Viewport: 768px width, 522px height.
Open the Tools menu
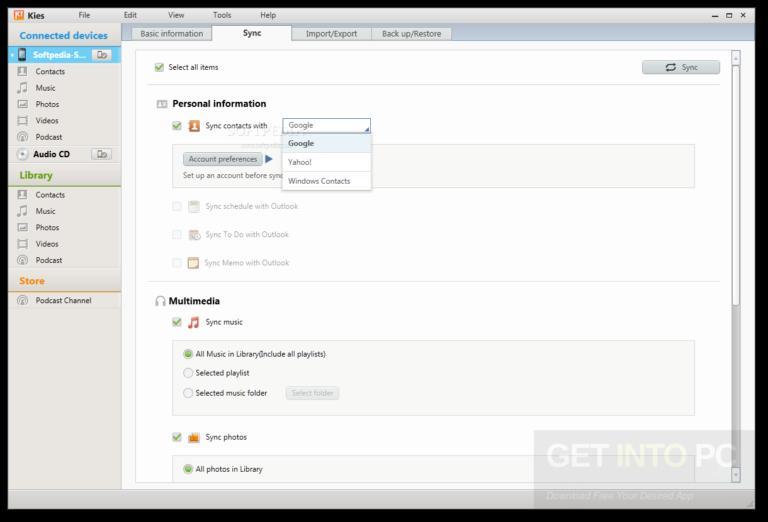(221, 15)
